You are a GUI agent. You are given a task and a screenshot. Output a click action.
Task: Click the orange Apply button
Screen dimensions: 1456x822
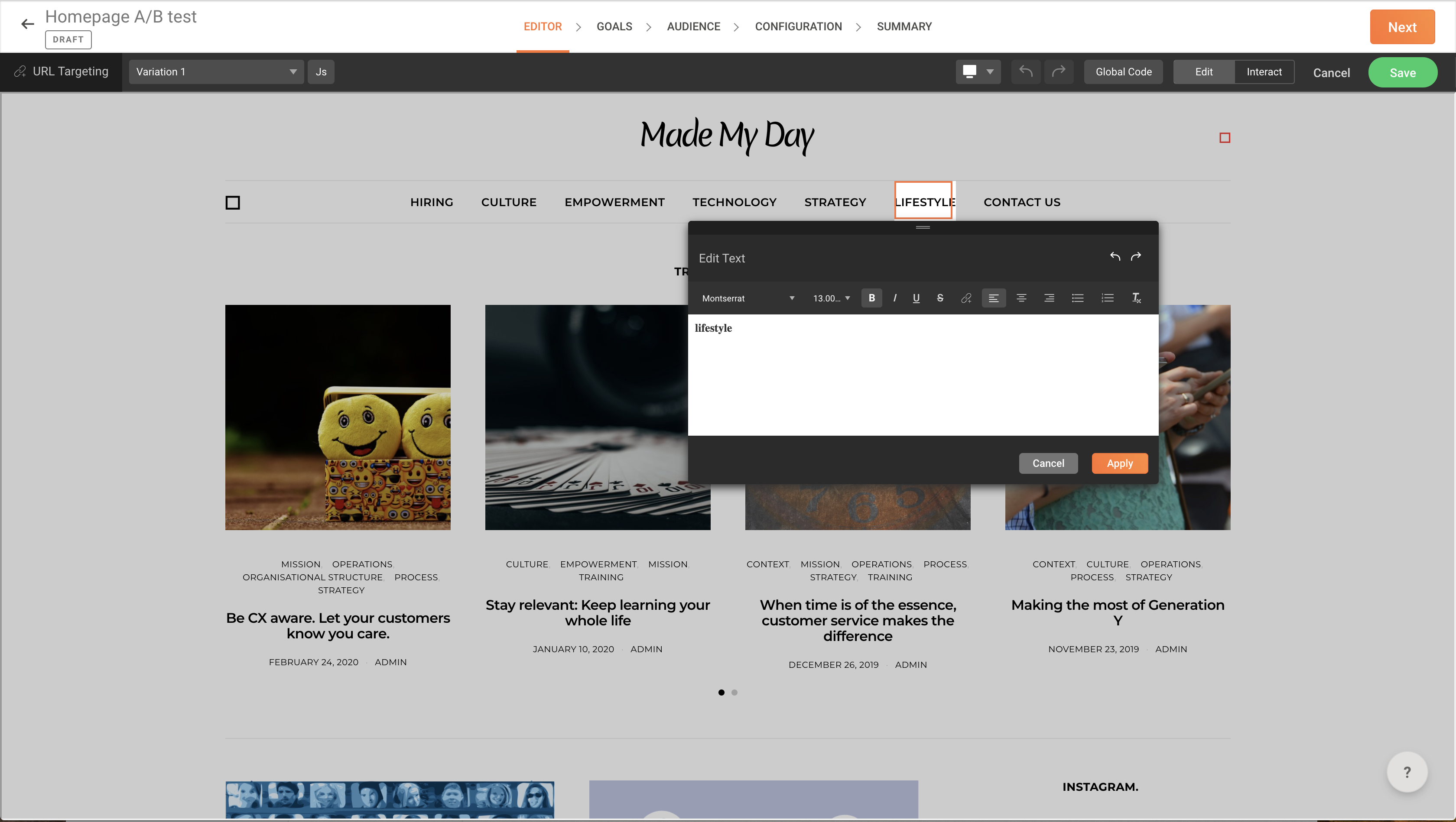tap(1119, 463)
